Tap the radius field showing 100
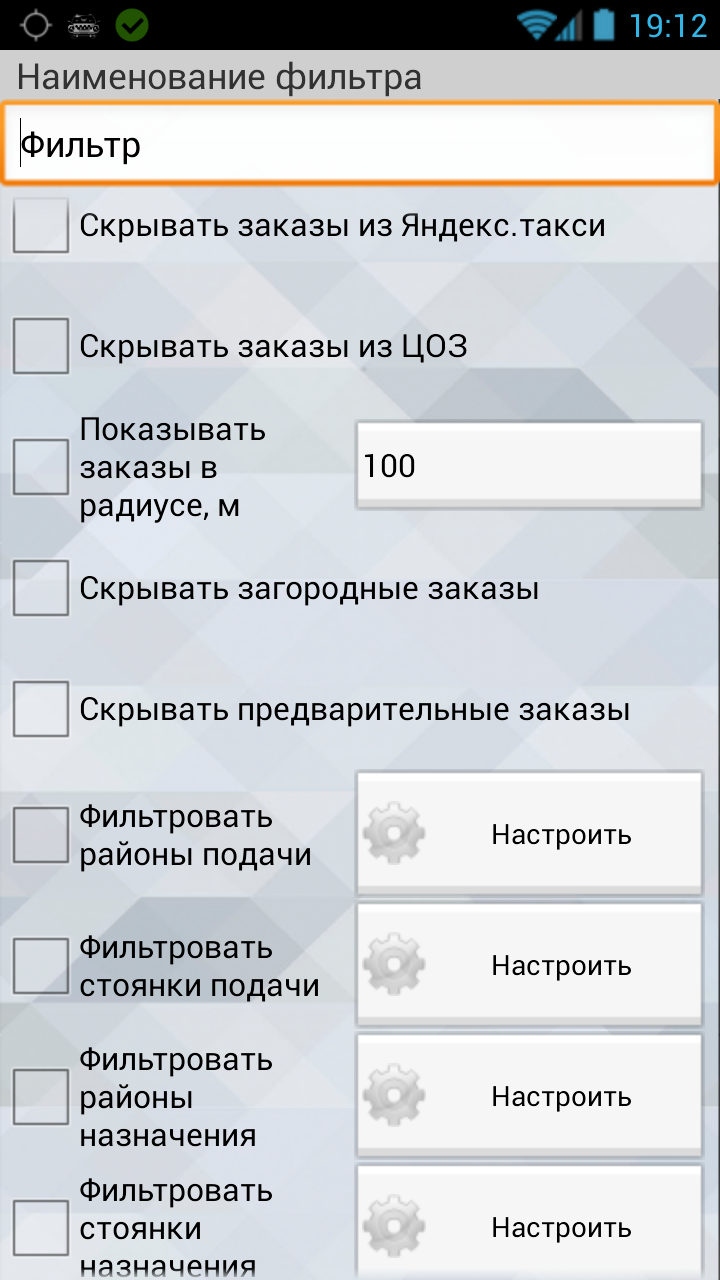The height and width of the screenshot is (1280, 720). 530,466
